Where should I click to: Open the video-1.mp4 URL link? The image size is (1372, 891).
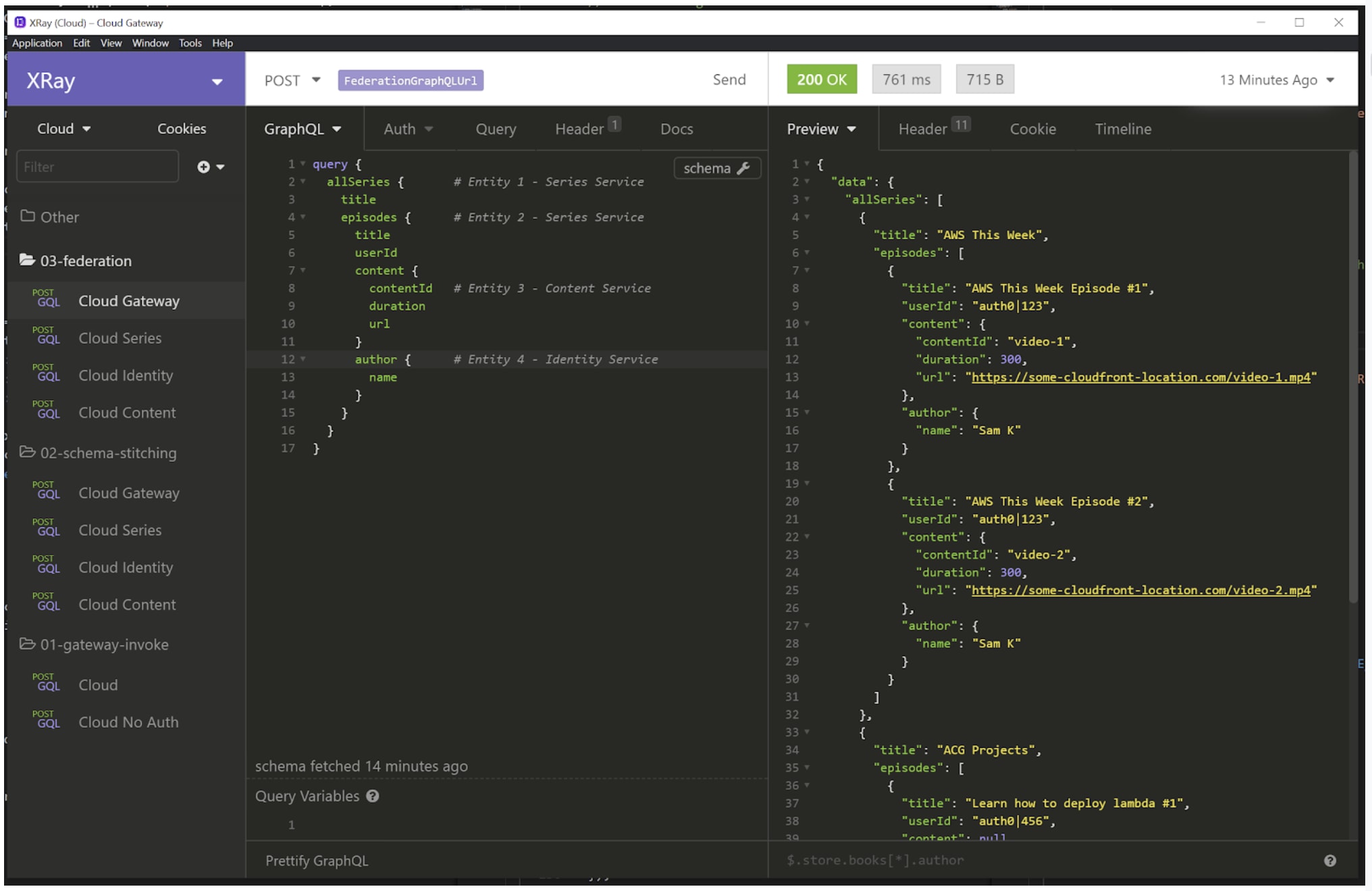coord(1140,377)
